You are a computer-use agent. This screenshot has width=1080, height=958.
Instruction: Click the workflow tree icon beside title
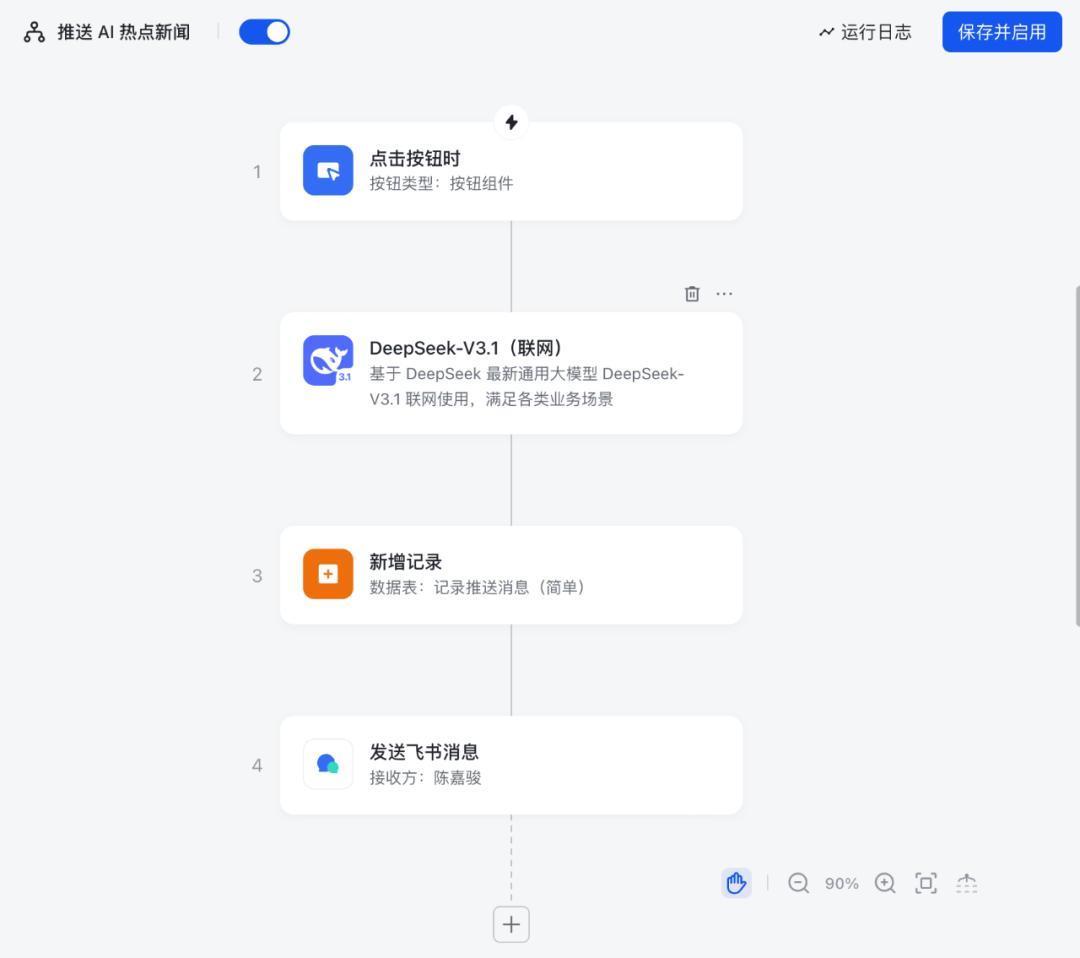[x=35, y=32]
